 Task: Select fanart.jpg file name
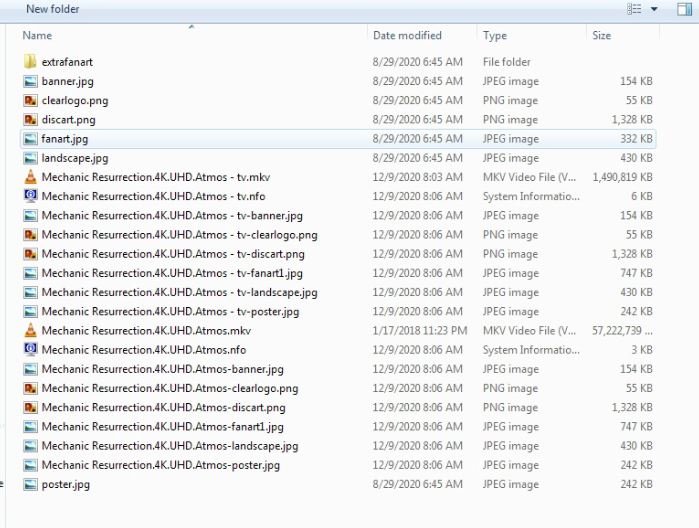[65, 139]
